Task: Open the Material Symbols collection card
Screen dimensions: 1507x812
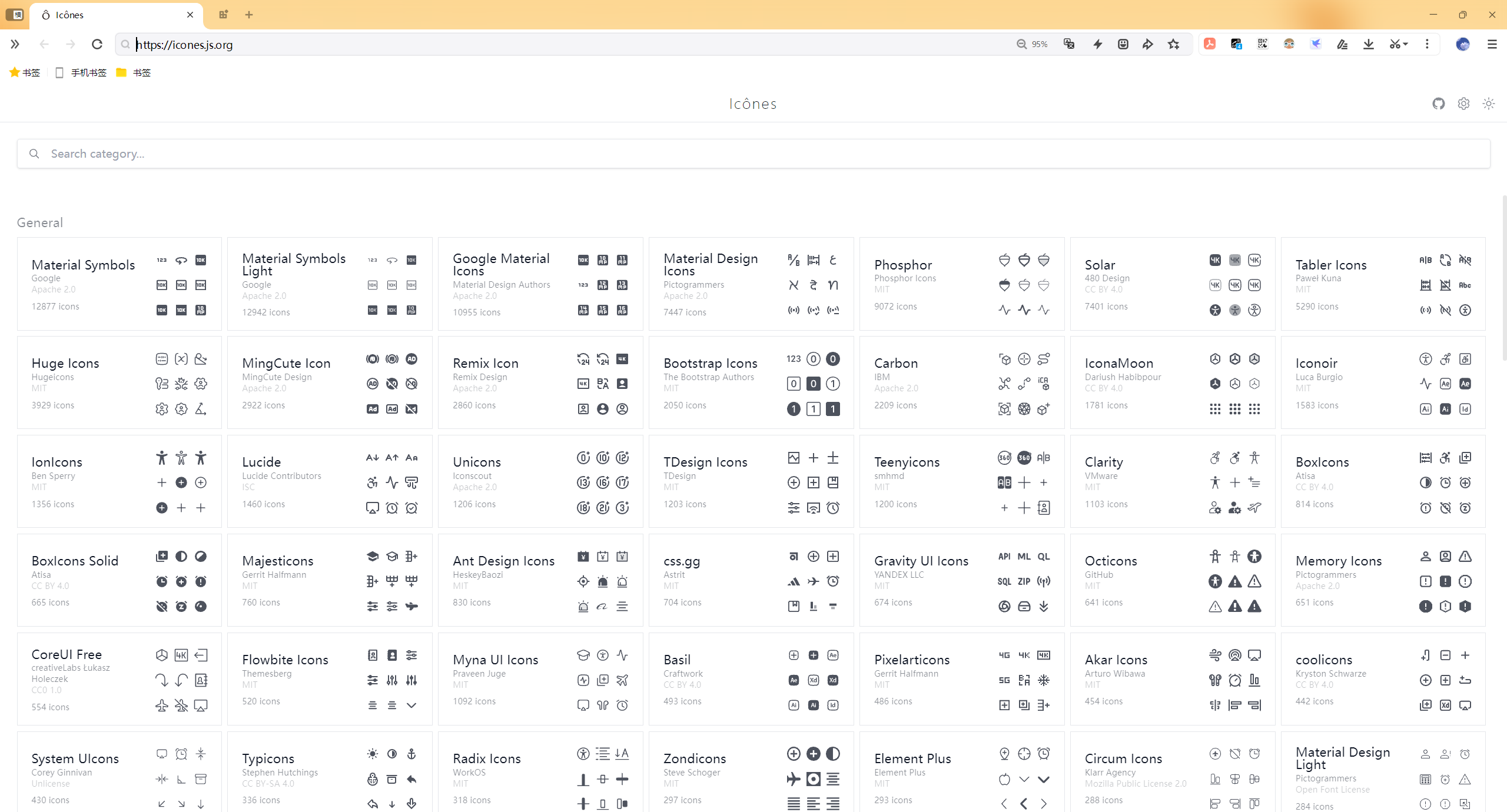Action: 120,284
